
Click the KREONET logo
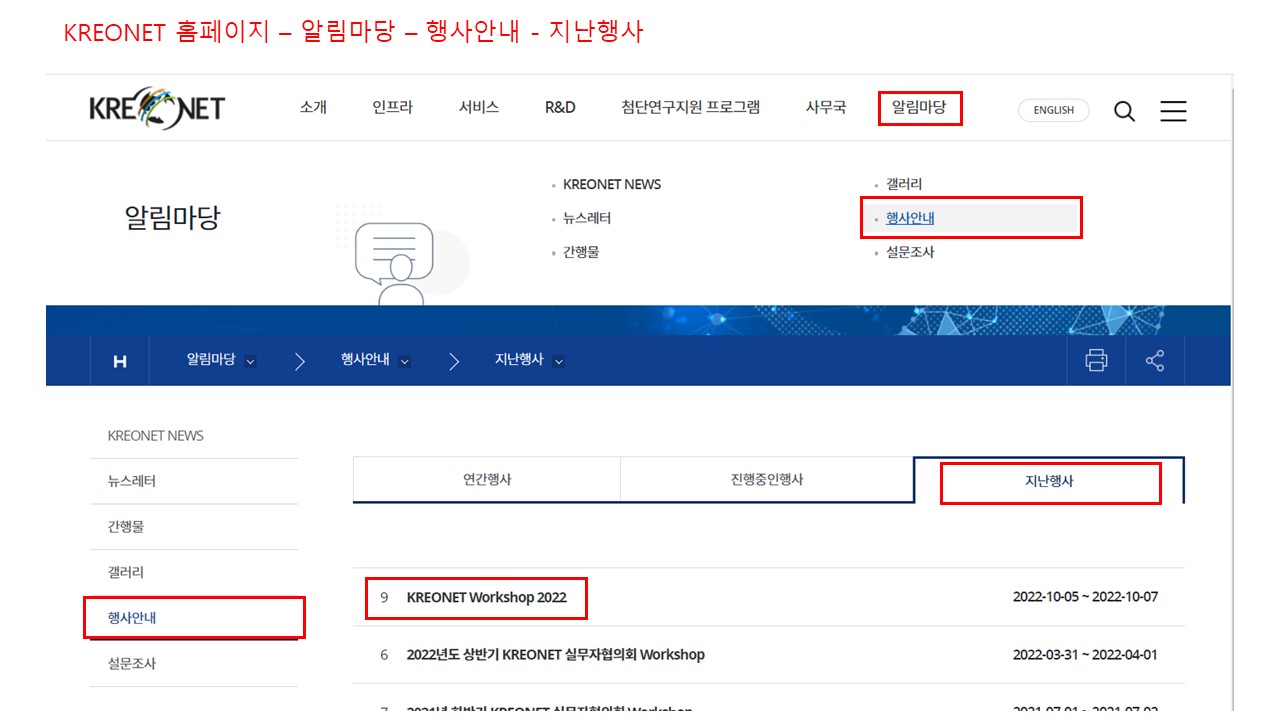[x=157, y=108]
